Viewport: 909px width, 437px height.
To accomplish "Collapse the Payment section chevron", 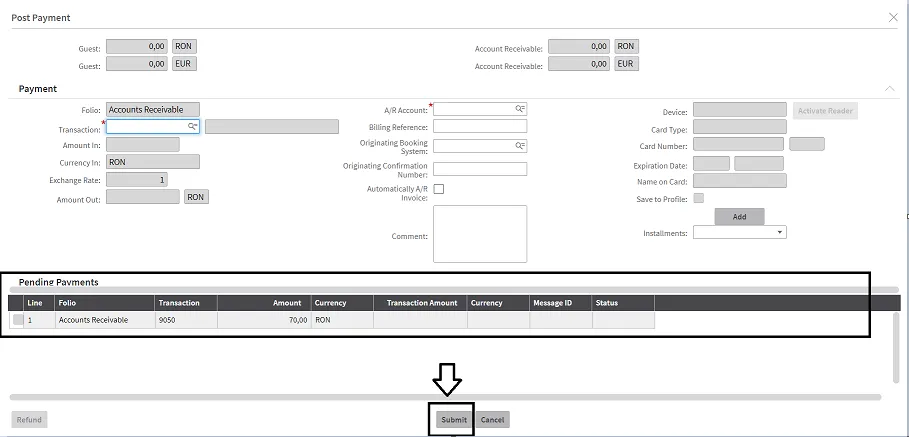I will tap(889, 89).
